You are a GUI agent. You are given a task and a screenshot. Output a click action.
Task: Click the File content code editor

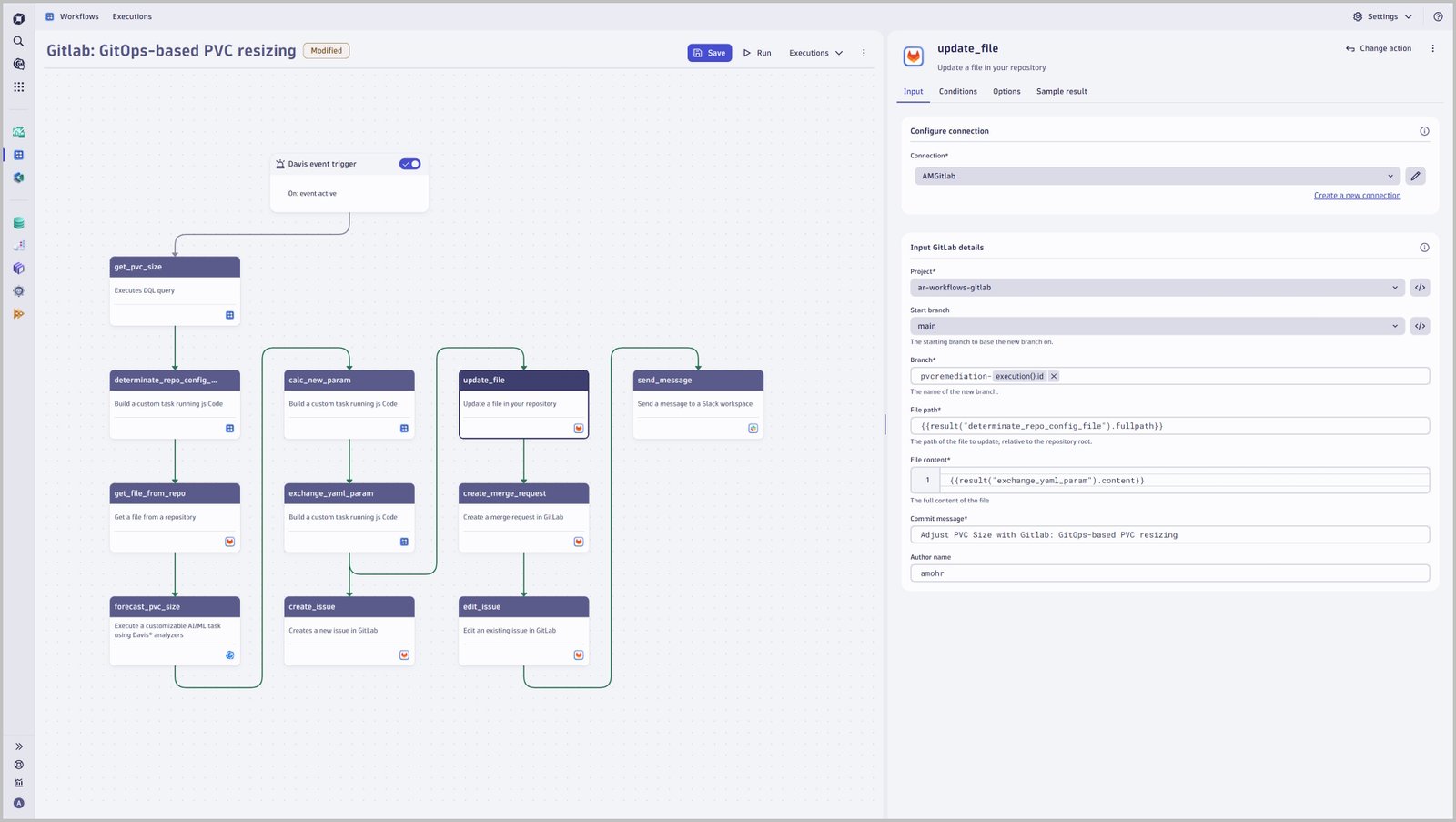pyautogui.click(x=1169, y=481)
